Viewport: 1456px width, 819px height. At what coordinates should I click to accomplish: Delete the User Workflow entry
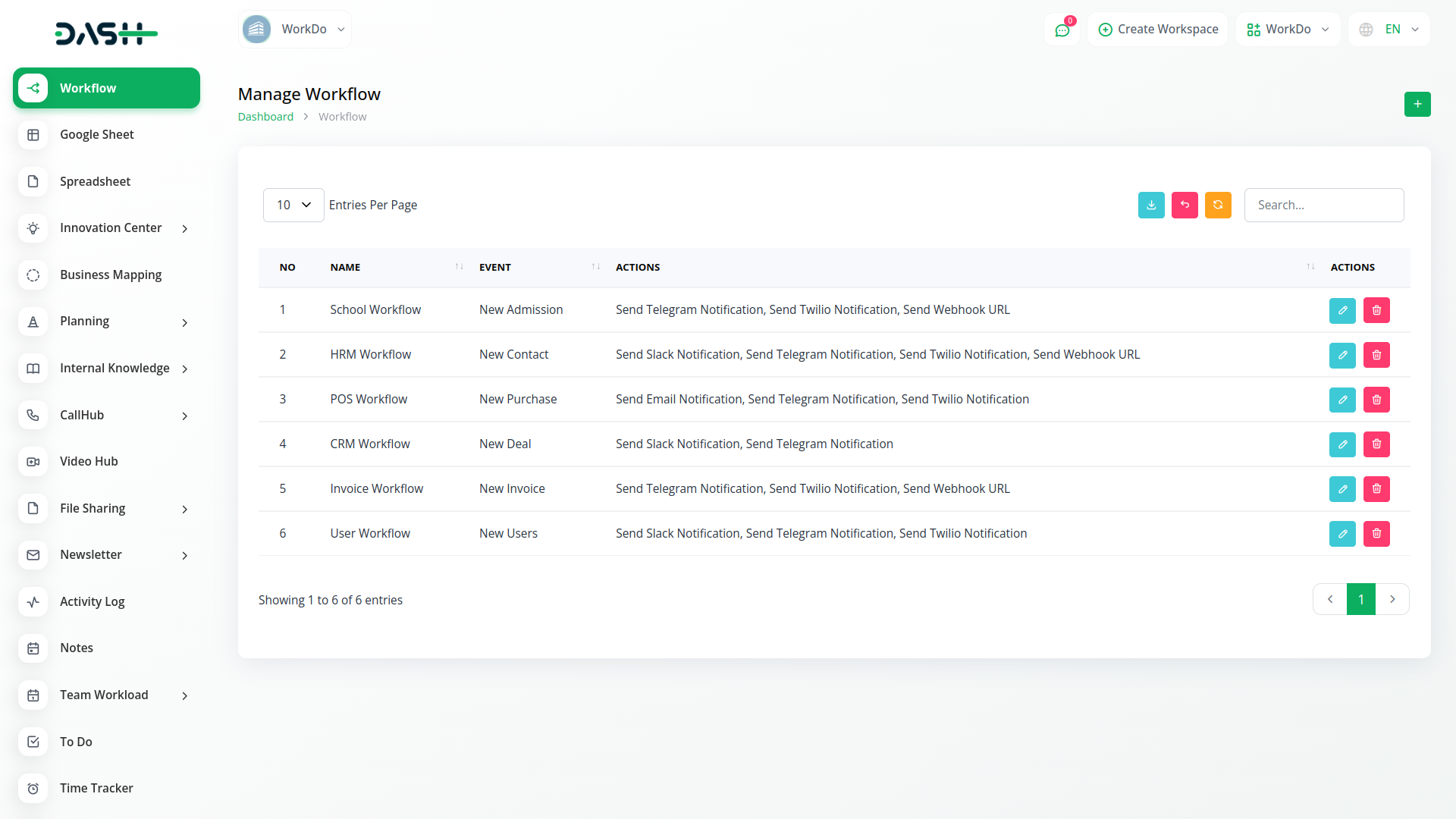(1376, 534)
